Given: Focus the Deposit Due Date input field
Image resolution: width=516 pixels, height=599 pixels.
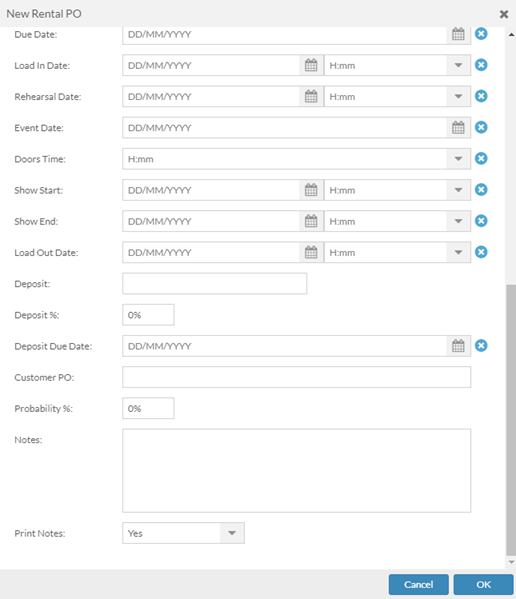Looking at the screenshot, I should pos(285,346).
